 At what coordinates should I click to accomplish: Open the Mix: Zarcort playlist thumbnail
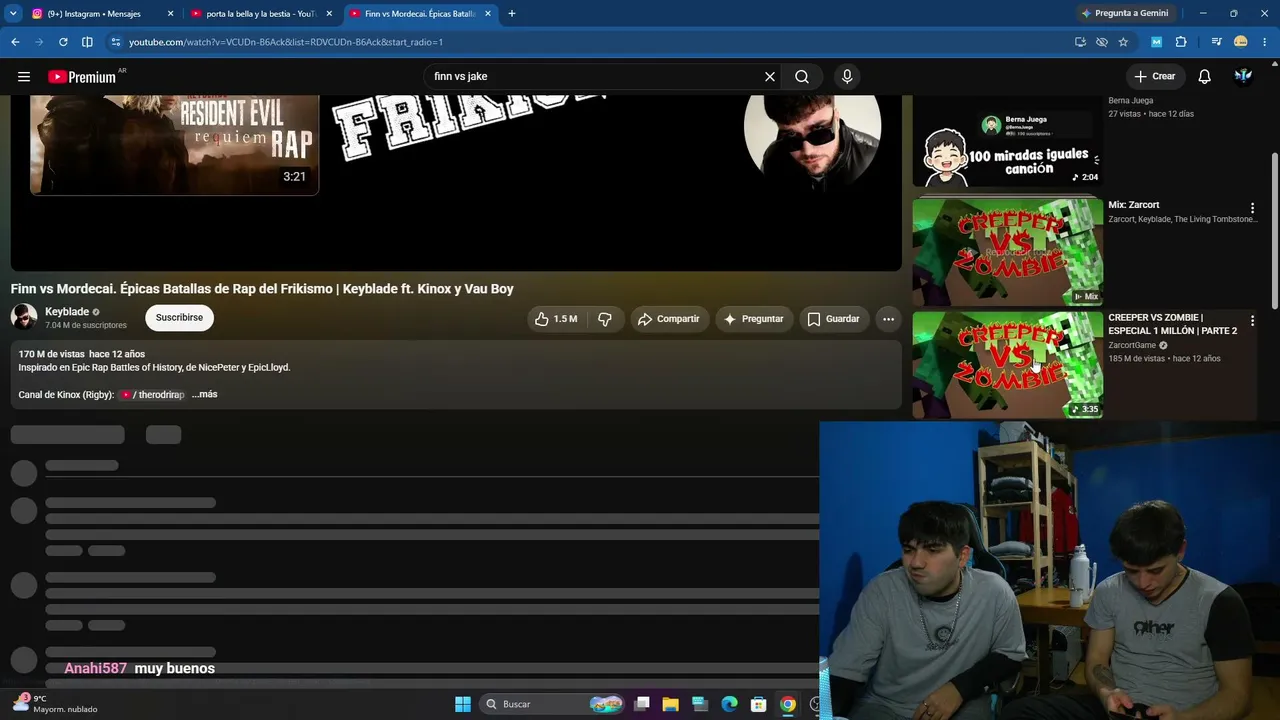[x=1008, y=252]
